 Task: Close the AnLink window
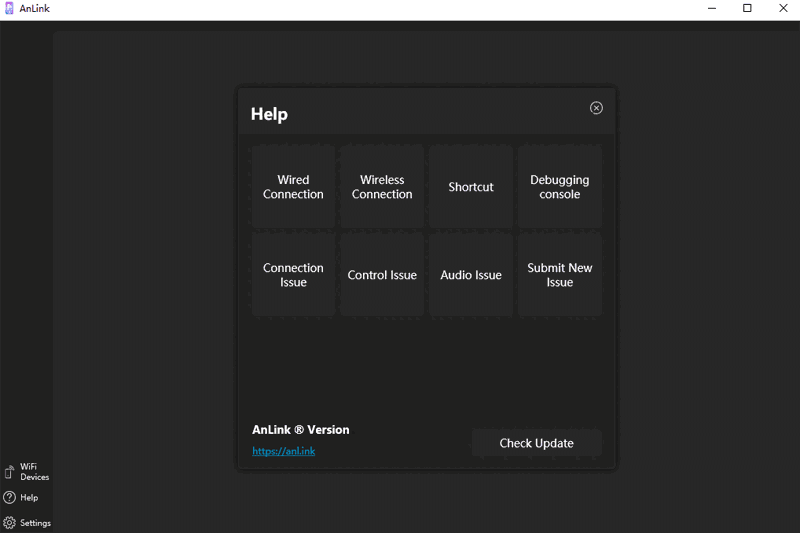[x=783, y=8]
